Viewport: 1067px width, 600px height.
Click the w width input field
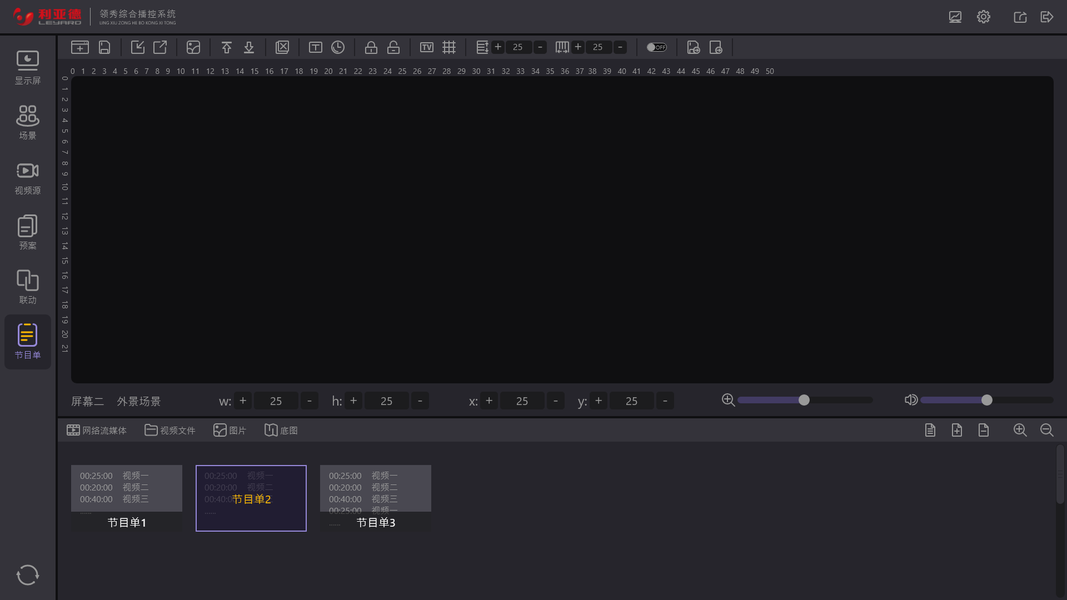276,401
